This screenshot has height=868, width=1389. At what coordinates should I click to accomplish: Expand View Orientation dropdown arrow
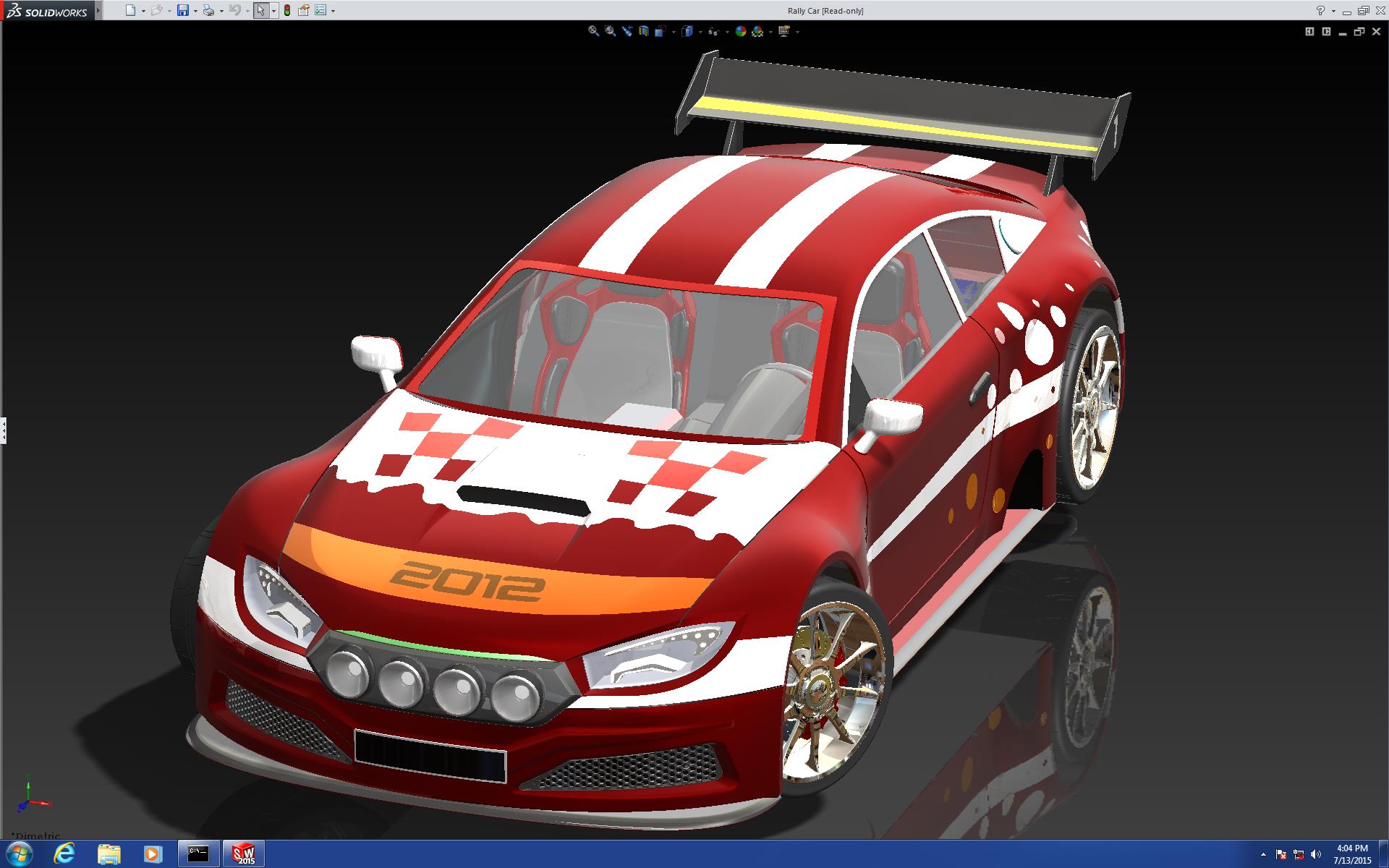tap(674, 32)
